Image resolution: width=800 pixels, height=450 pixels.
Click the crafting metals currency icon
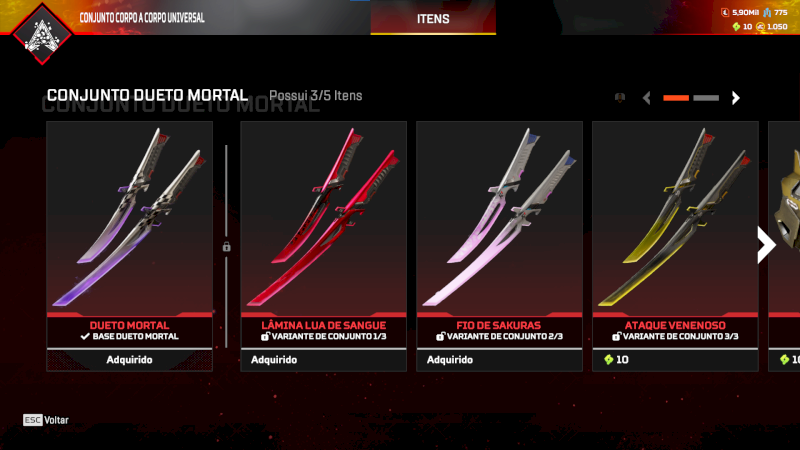767,12
